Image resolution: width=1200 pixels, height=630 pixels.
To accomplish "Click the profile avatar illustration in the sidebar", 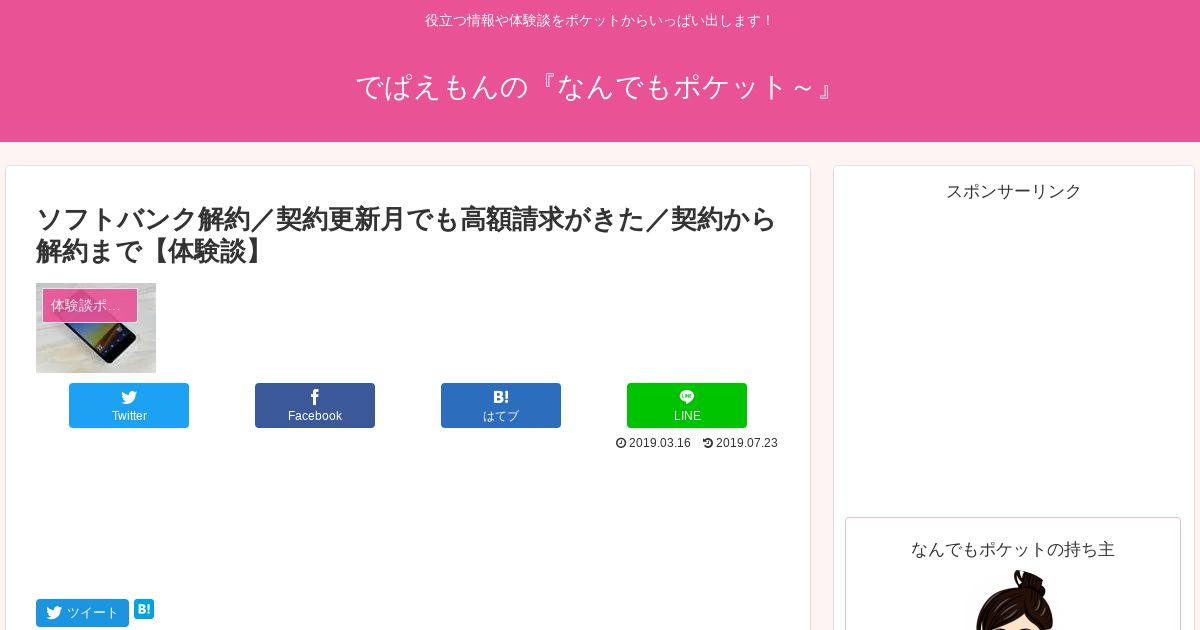I will coord(1013,600).
